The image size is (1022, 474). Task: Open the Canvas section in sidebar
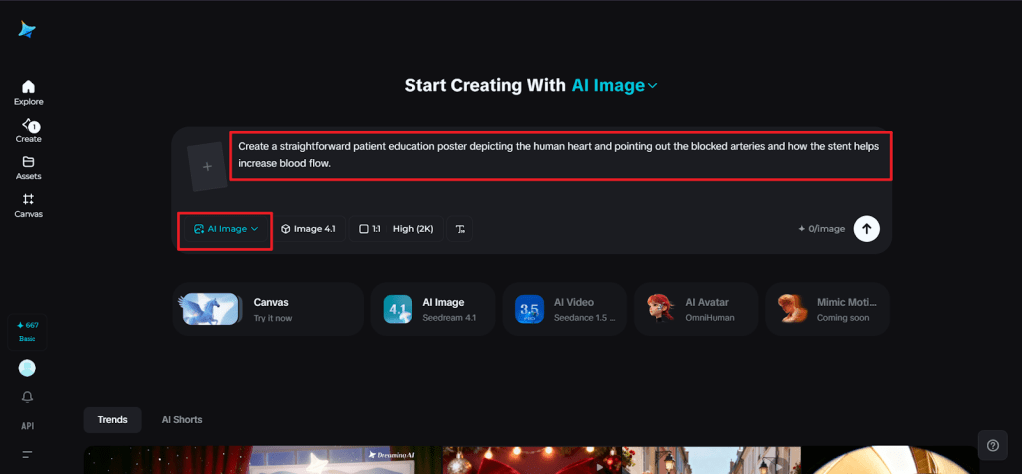[28, 204]
